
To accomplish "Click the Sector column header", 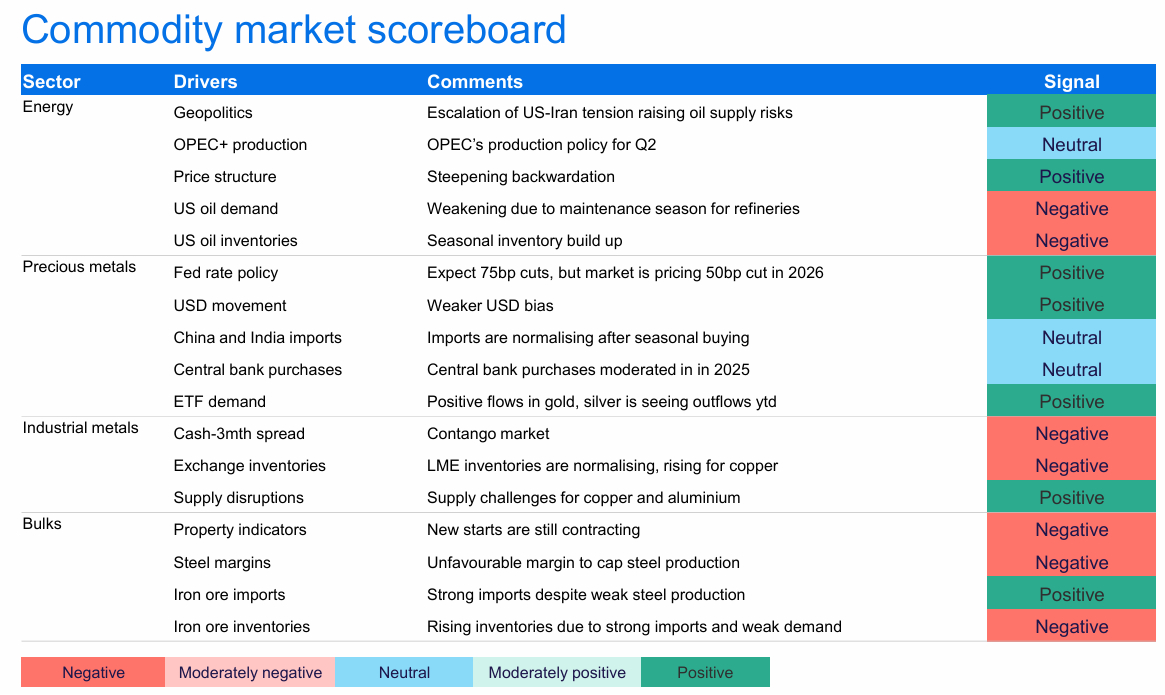I will (52, 82).
